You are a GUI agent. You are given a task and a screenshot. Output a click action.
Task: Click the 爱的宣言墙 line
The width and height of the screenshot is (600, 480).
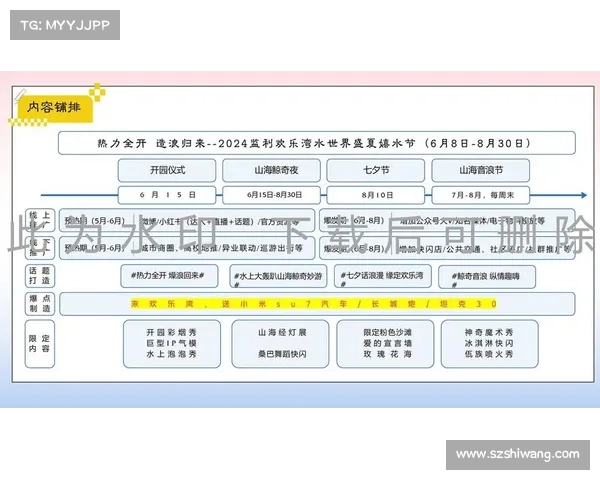tap(387, 343)
